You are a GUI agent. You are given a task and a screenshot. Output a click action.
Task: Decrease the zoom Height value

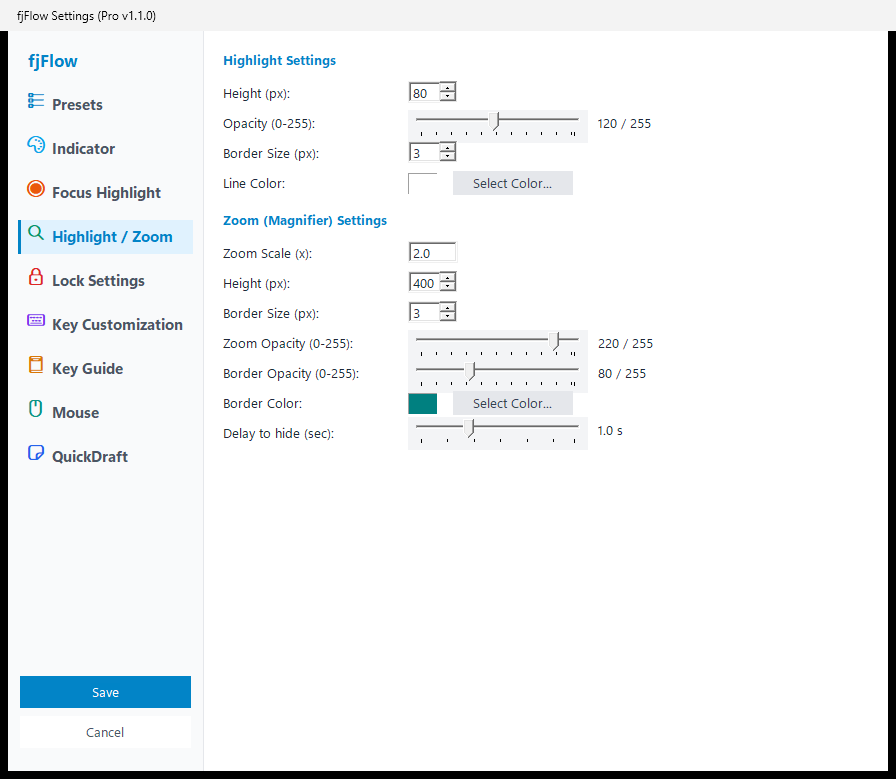447,286
